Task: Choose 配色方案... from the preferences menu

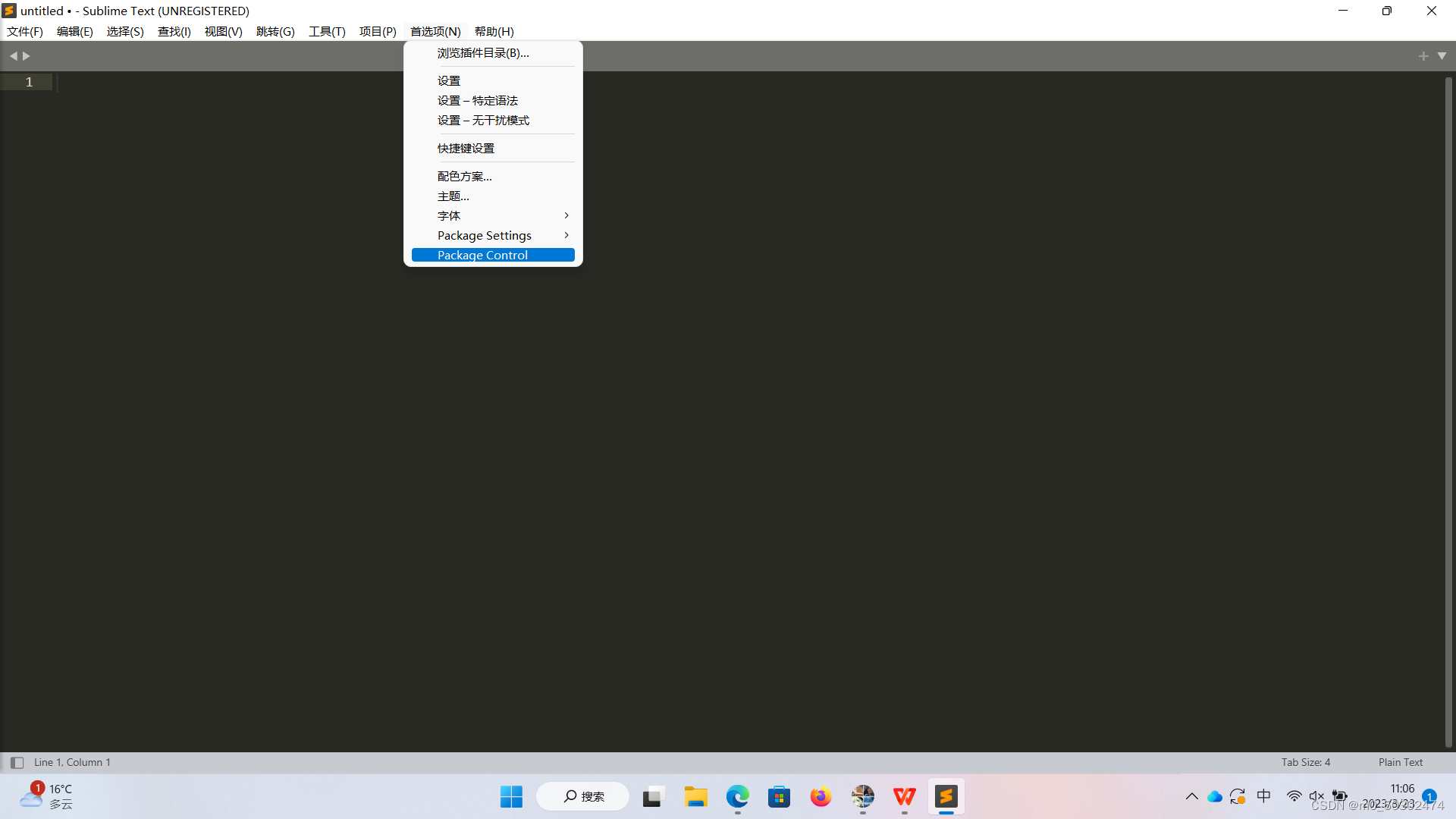Action: pyautogui.click(x=465, y=176)
